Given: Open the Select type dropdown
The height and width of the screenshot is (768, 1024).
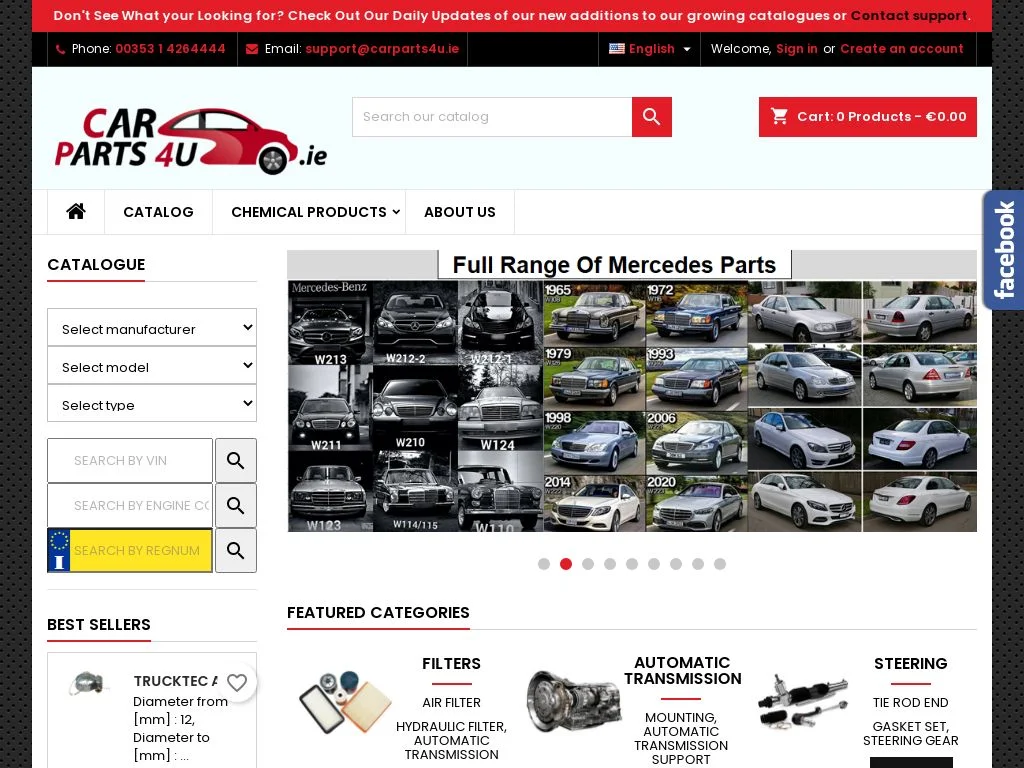Looking at the screenshot, I should [x=152, y=404].
